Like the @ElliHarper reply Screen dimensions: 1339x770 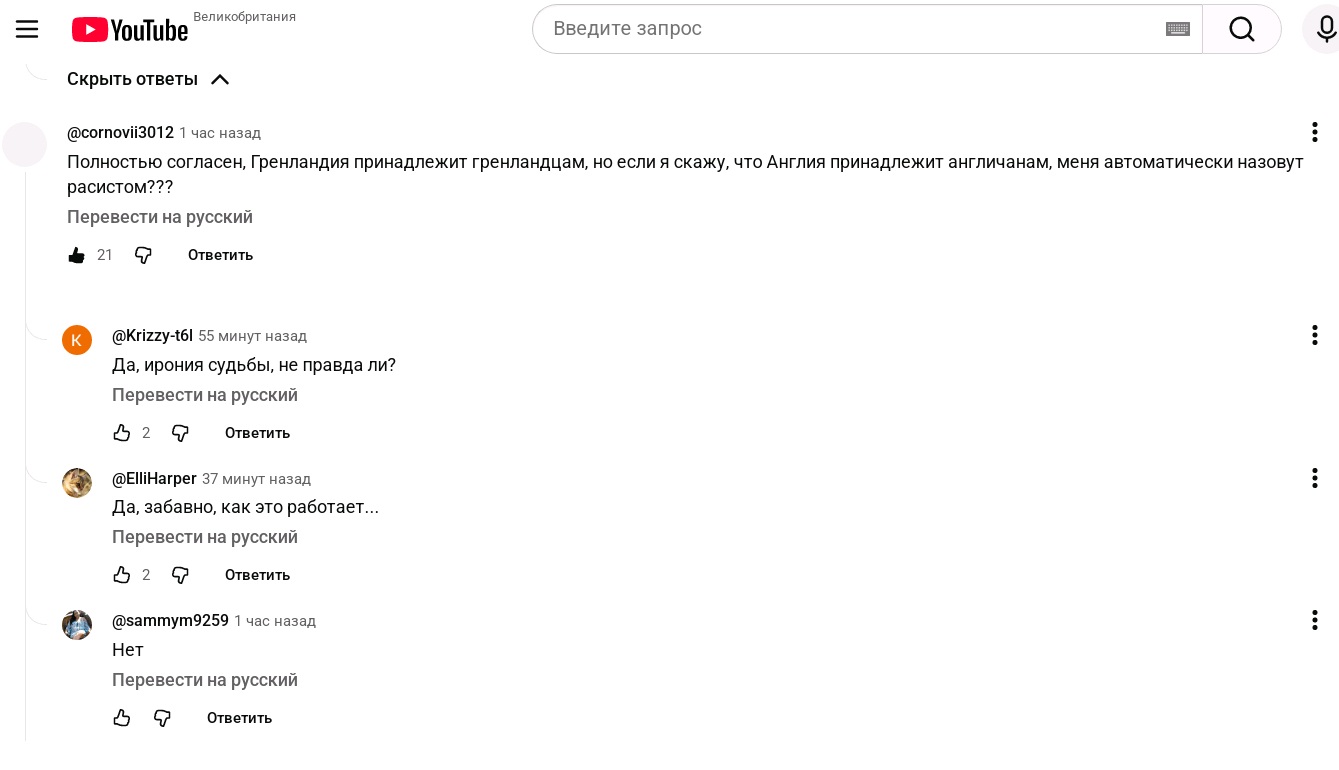click(122, 575)
